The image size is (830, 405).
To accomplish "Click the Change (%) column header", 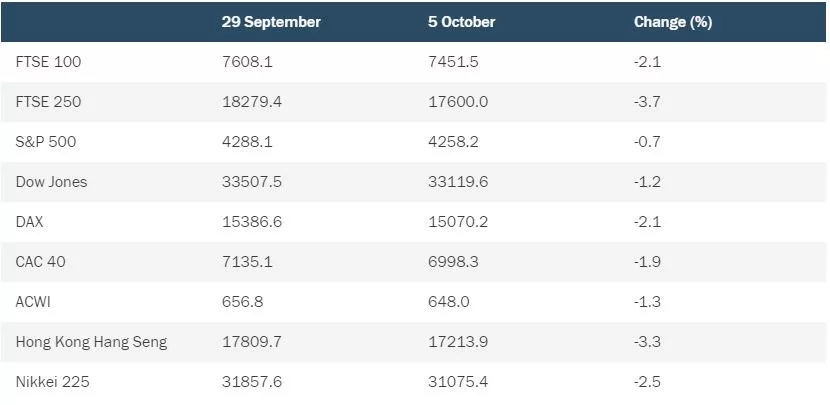I will pyautogui.click(x=673, y=22).
